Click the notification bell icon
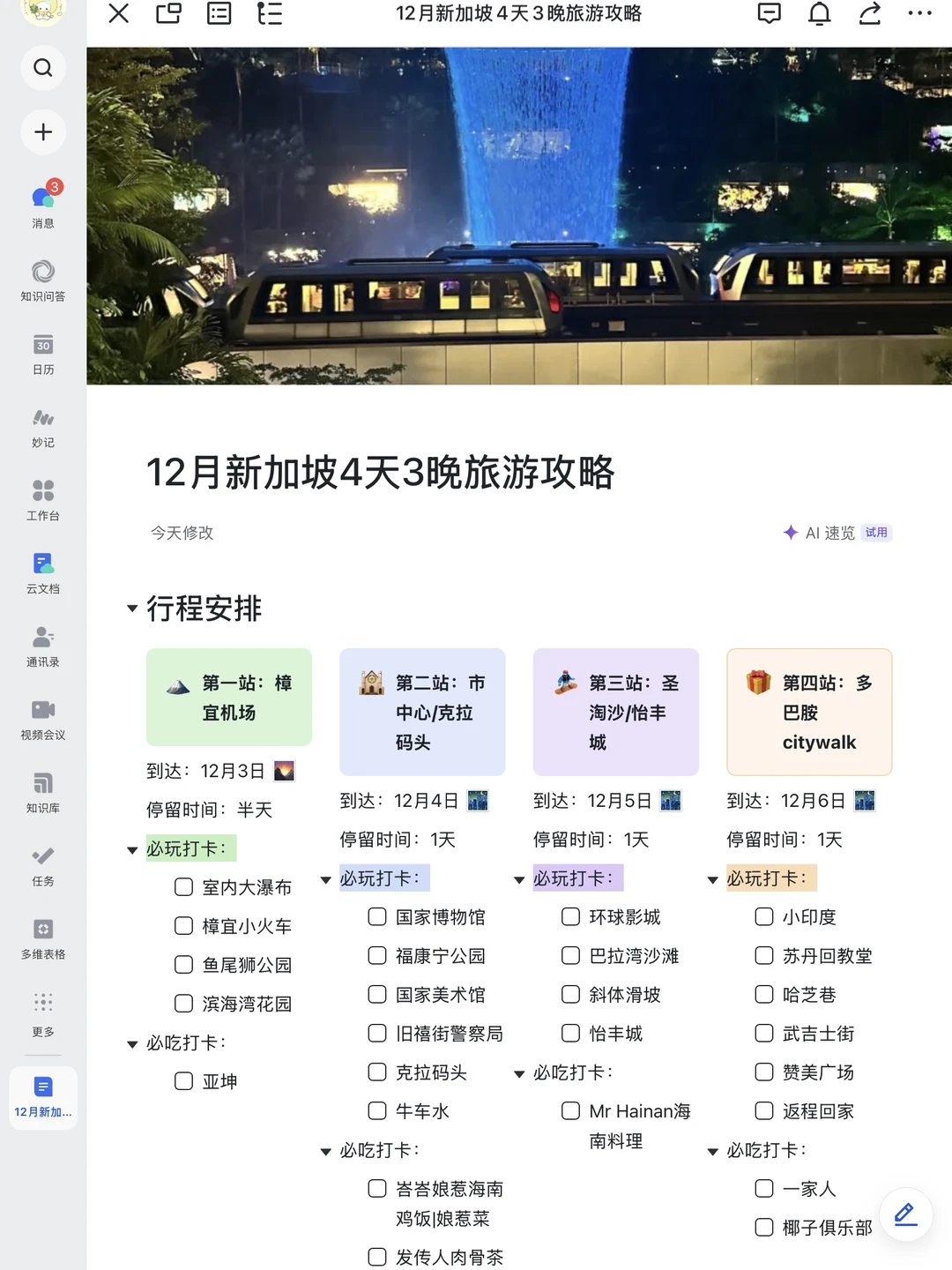This screenshot has height=1270, width=952. 819,14
